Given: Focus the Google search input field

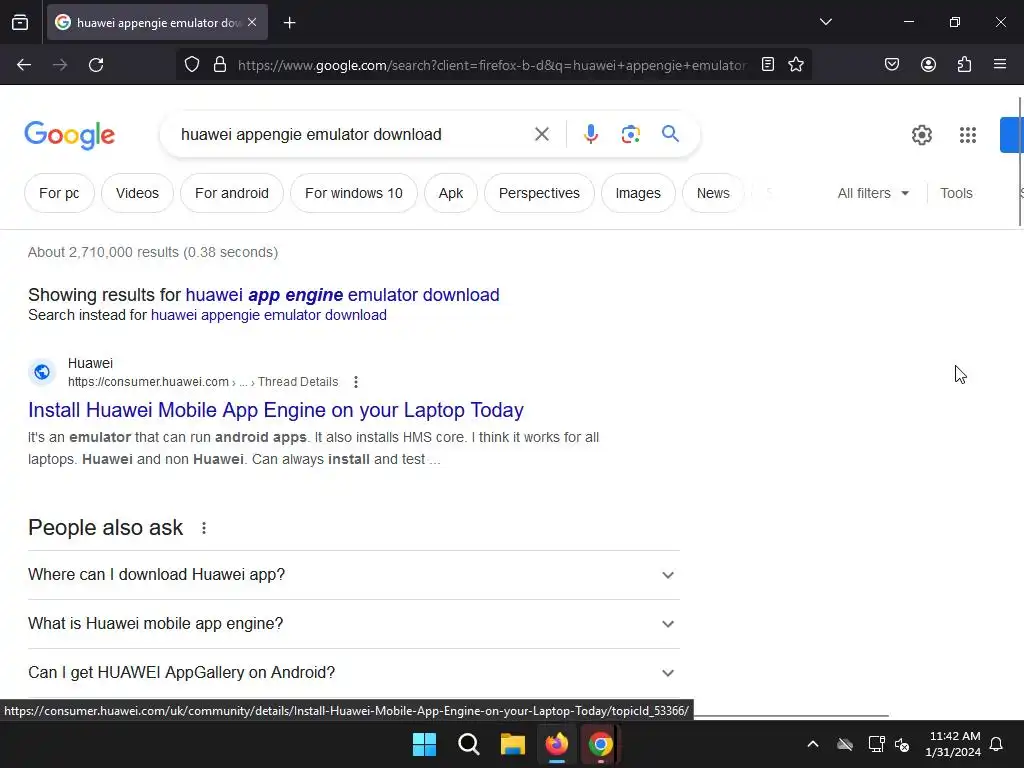Looking at the screenshot, I should [353, 135].
